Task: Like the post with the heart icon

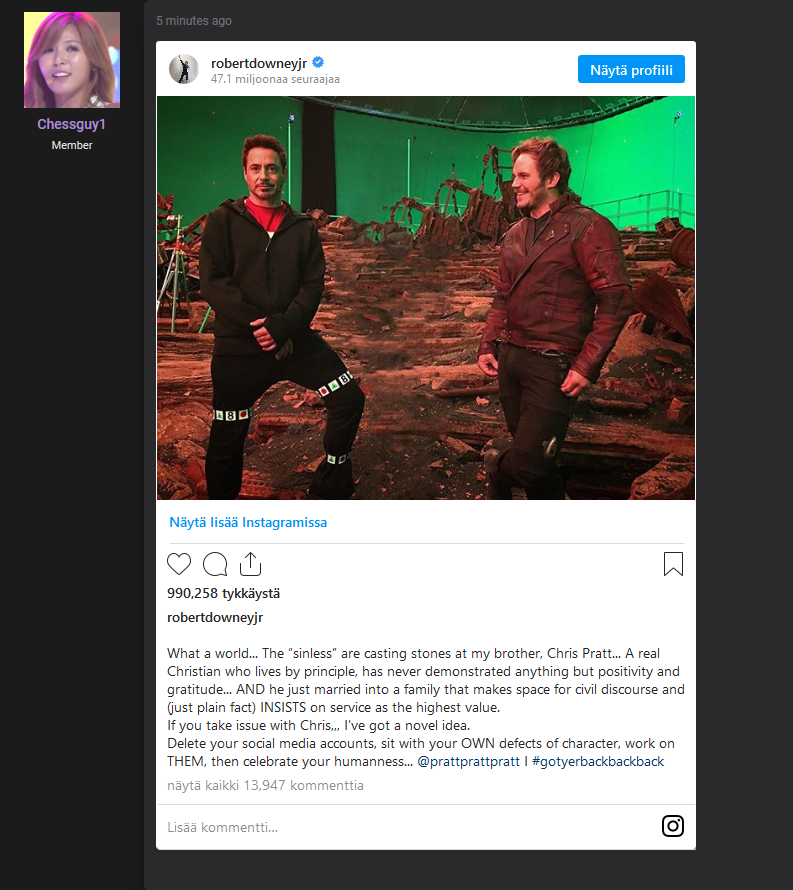Action: coord(179,564)
